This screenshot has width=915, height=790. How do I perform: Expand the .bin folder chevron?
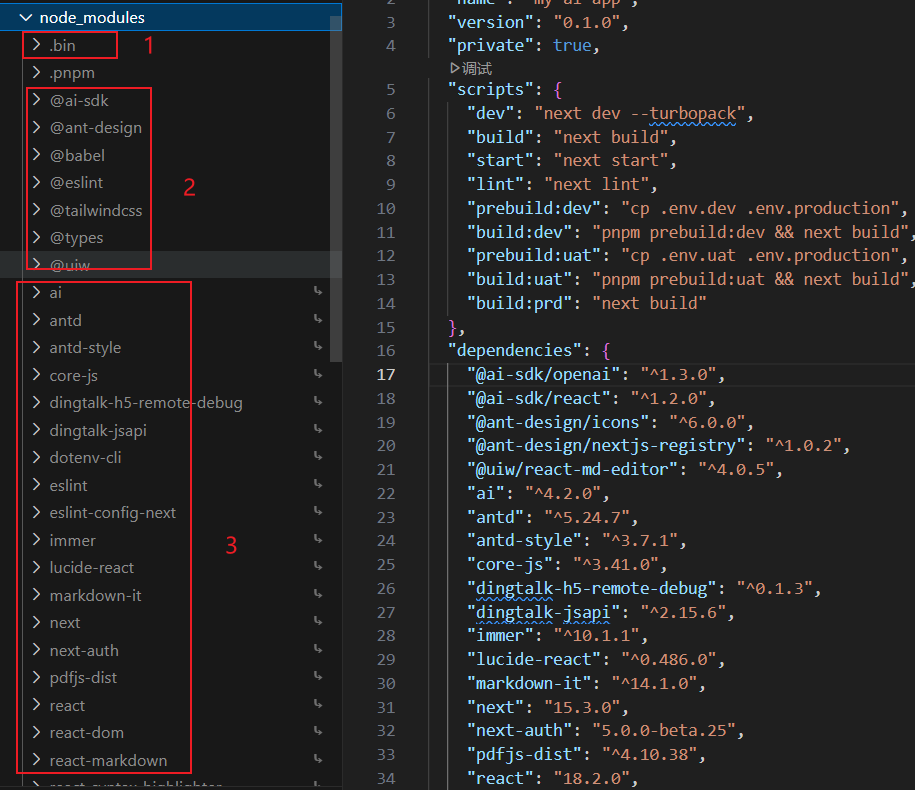tap(36, 45)
